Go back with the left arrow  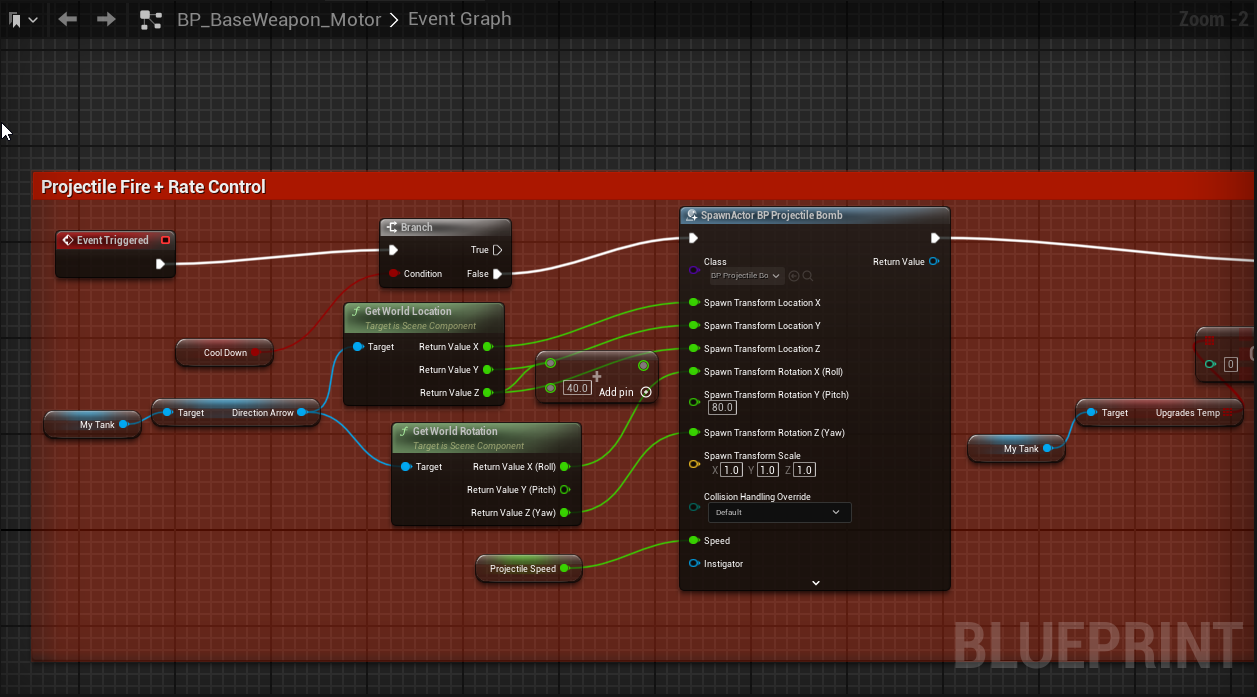(68, 19)
